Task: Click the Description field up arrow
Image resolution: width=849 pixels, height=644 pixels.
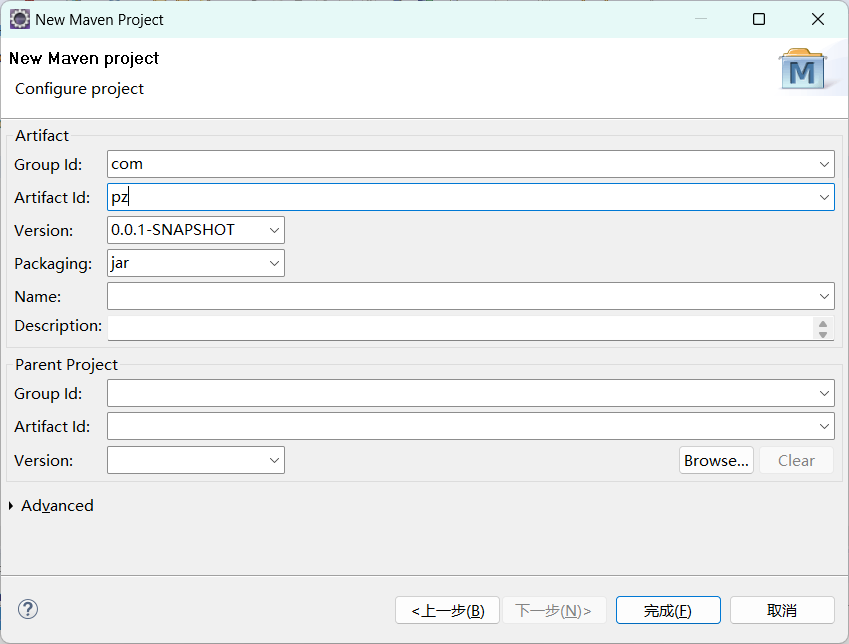Action: (x=823, y=324)
